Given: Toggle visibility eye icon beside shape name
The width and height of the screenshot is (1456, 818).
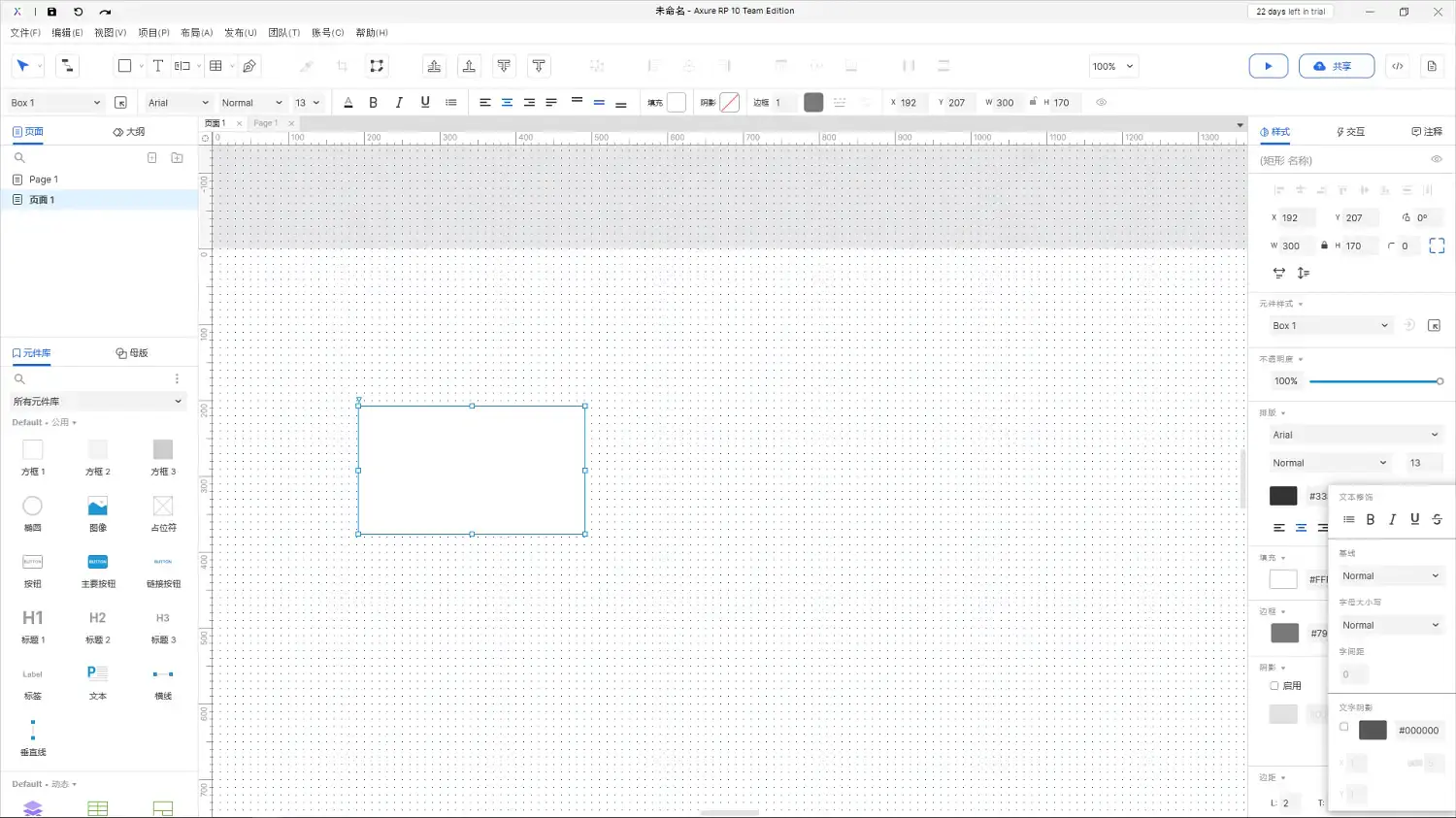Looking at the screenshot, I should (x=1436, y=160).
